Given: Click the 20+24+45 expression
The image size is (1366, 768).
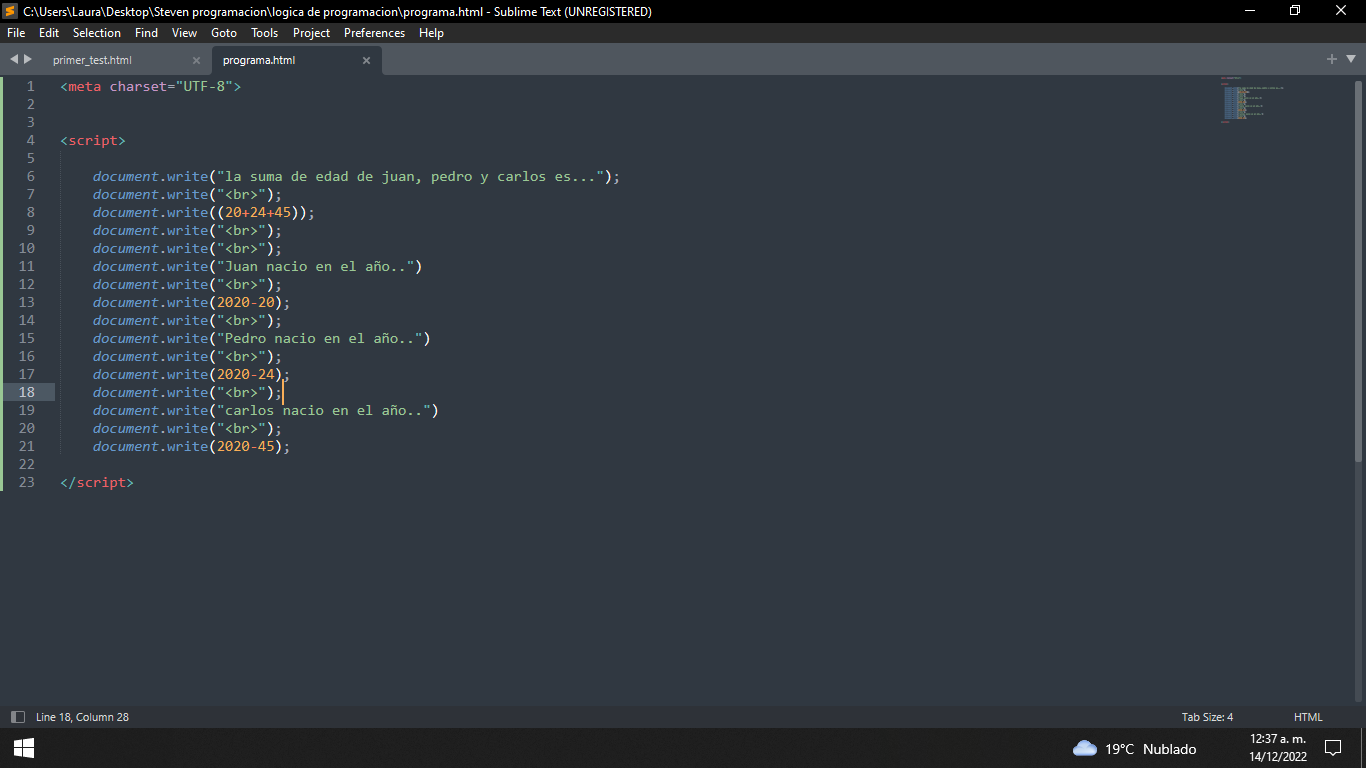Looking at the screenshot, I should [x=258, y=212].
